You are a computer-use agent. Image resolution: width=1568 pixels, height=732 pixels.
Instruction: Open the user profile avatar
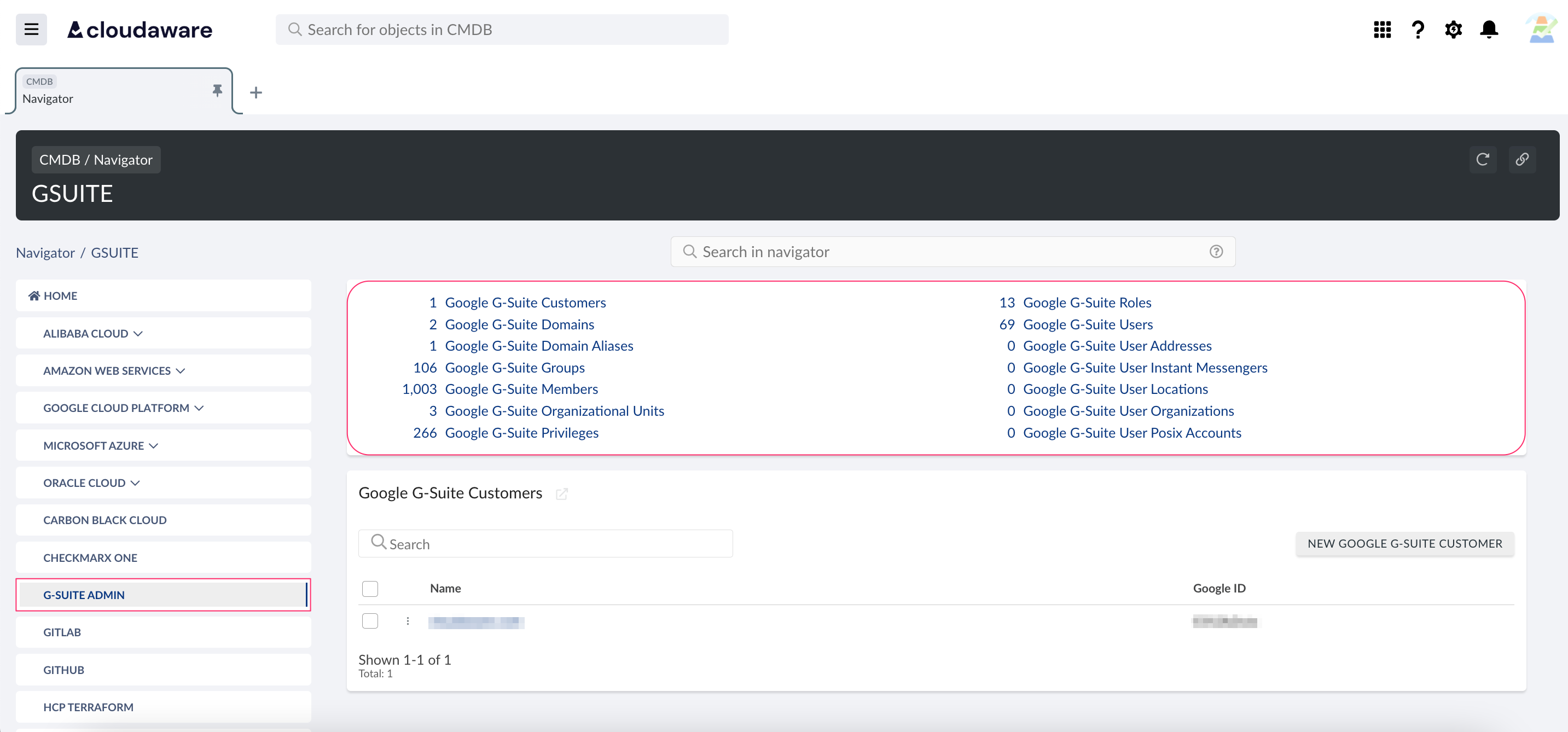tap(1541, 29)
